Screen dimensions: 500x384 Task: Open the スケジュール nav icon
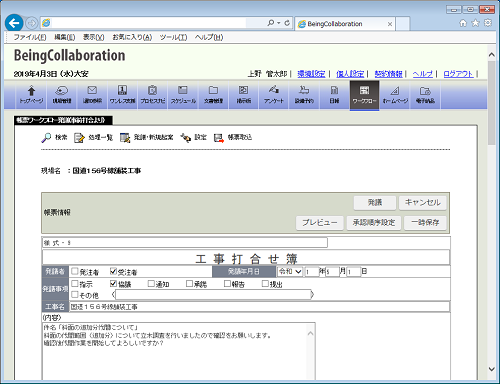pos(183,95)
